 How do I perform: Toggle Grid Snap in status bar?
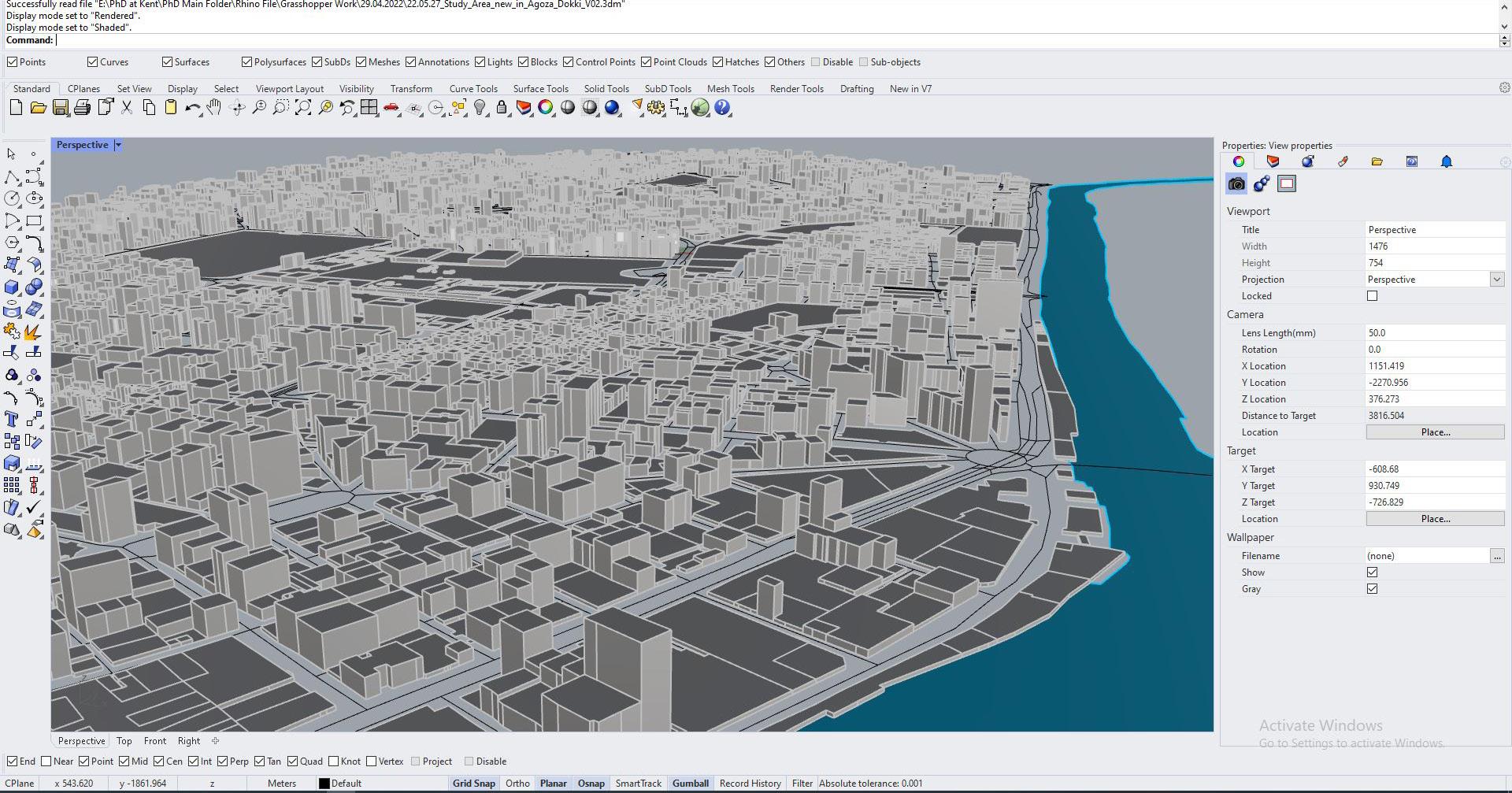[x=473, y=784]
